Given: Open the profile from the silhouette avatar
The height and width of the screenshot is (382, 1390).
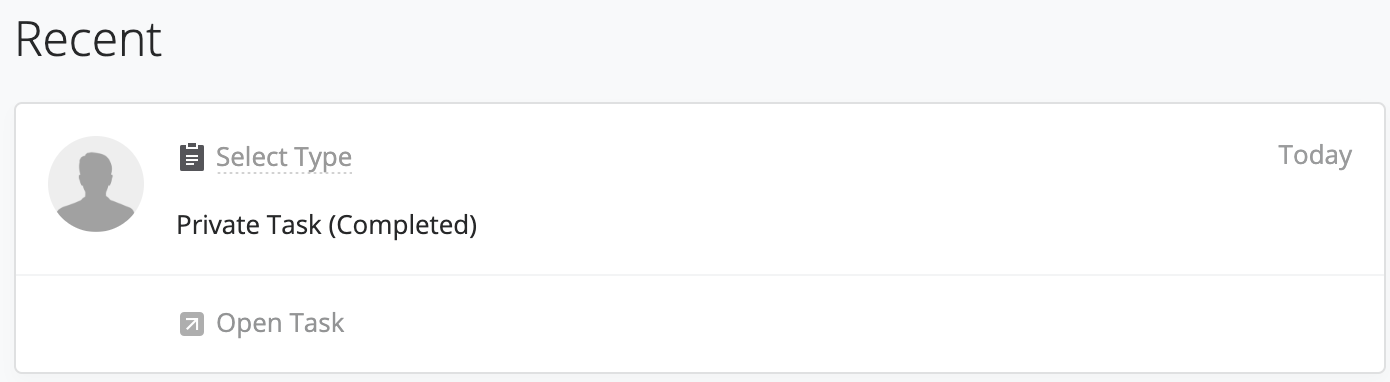Looking at the screenshot, I should point(96,184).
